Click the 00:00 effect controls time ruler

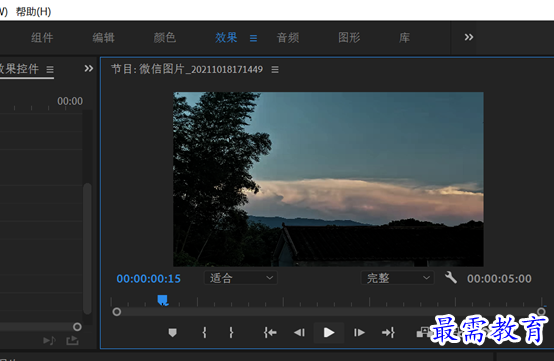[70, 101]
